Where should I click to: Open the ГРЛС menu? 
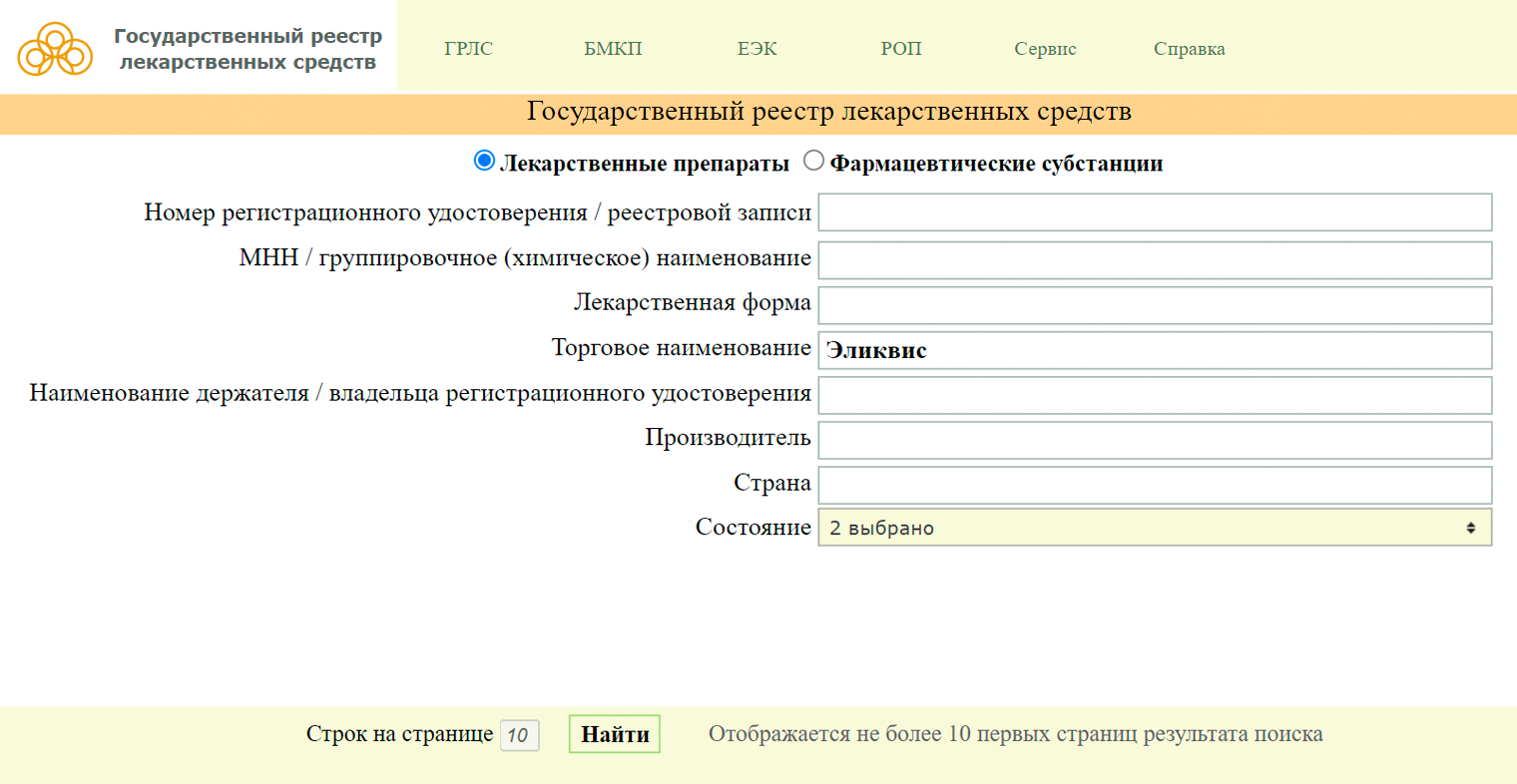click(468, 49)
